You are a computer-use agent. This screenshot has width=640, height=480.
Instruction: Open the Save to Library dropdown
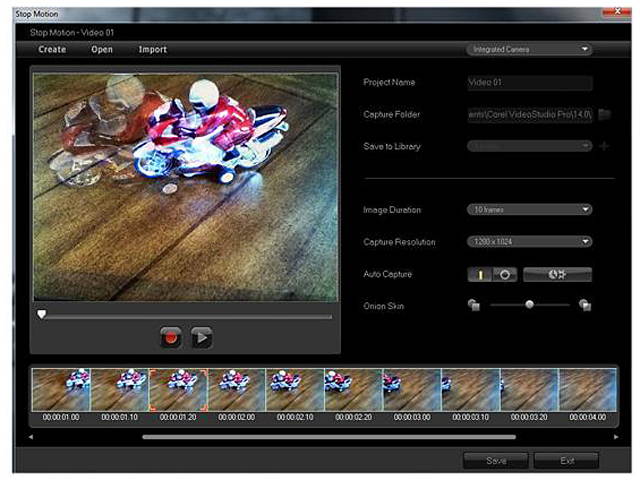pyautogui.click(x=529, y=146)
